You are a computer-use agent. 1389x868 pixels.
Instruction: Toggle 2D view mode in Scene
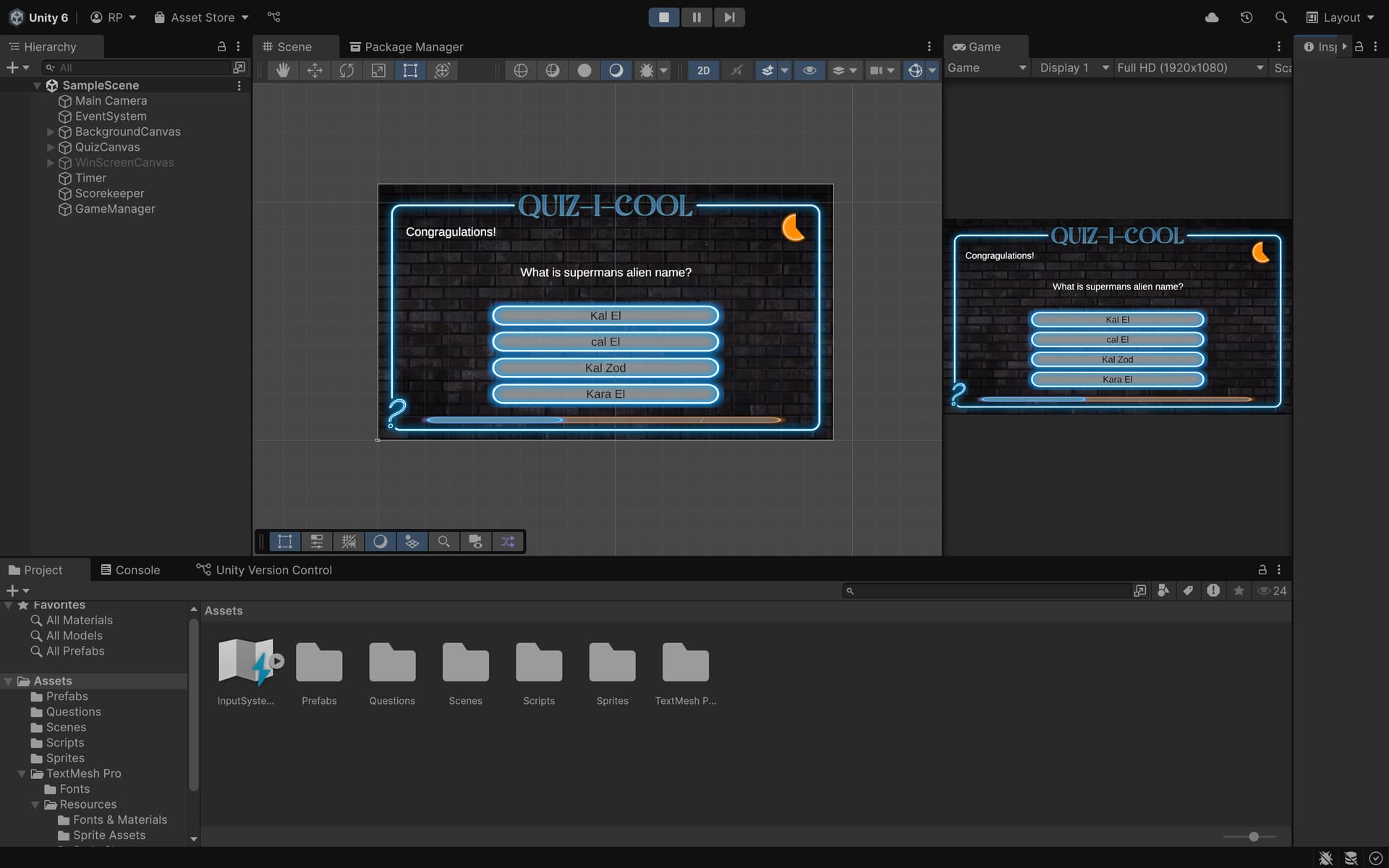[703, 70]
